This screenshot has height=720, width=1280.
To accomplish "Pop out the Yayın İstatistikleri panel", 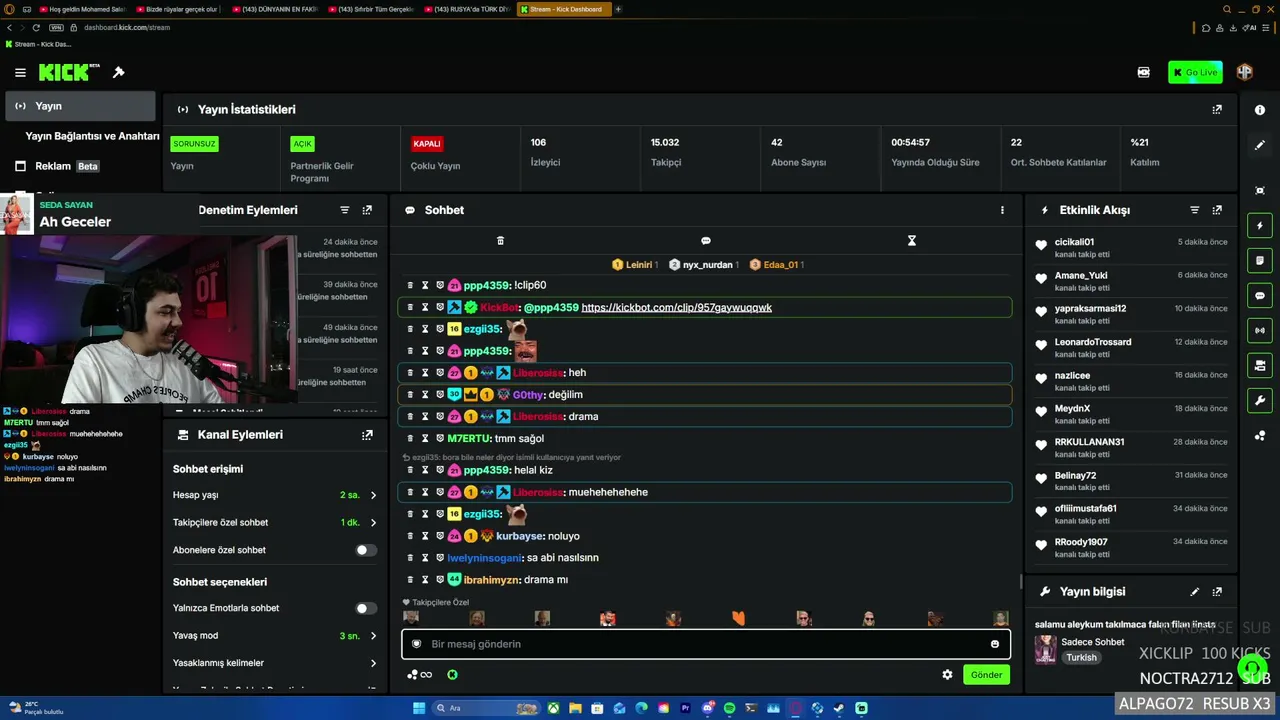I will tap(1217, 110).
